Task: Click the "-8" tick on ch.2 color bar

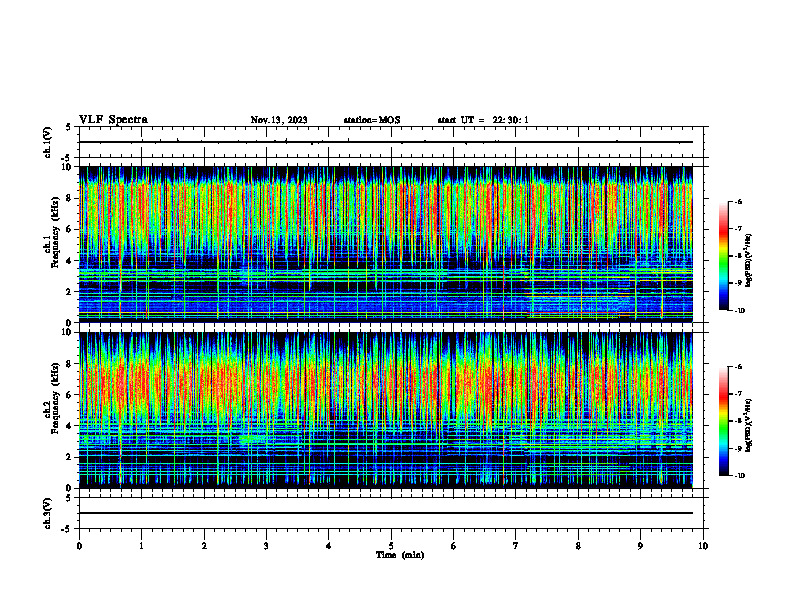Action: pyautogui.click(x=738, y=421)
